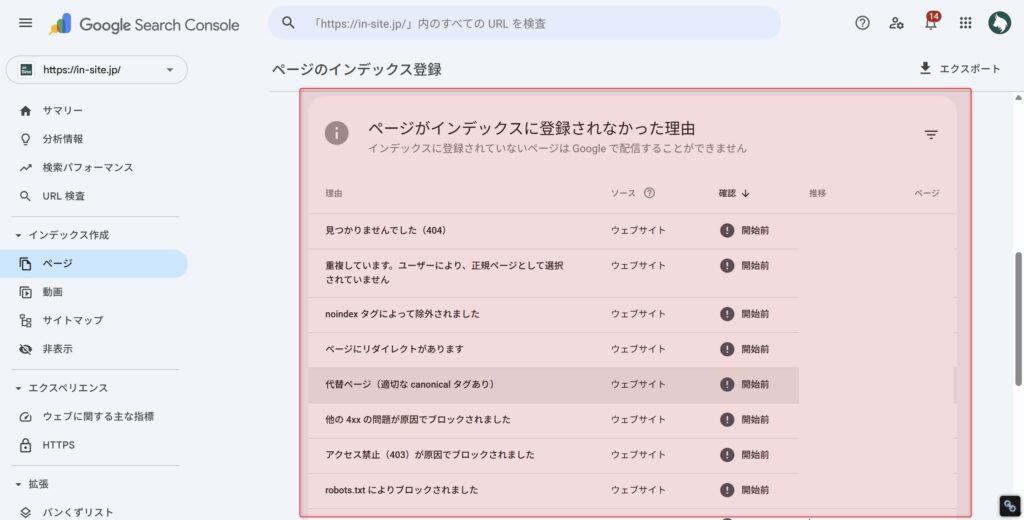The width and height of the screenshot is (1024, 520).
Task: Click the page vertical scrollbar thumb
Action: point(1018,319)
